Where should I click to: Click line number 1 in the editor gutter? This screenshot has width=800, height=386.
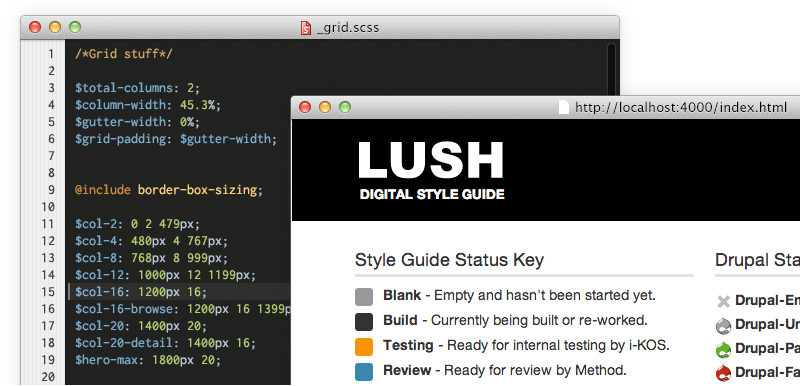51,54
